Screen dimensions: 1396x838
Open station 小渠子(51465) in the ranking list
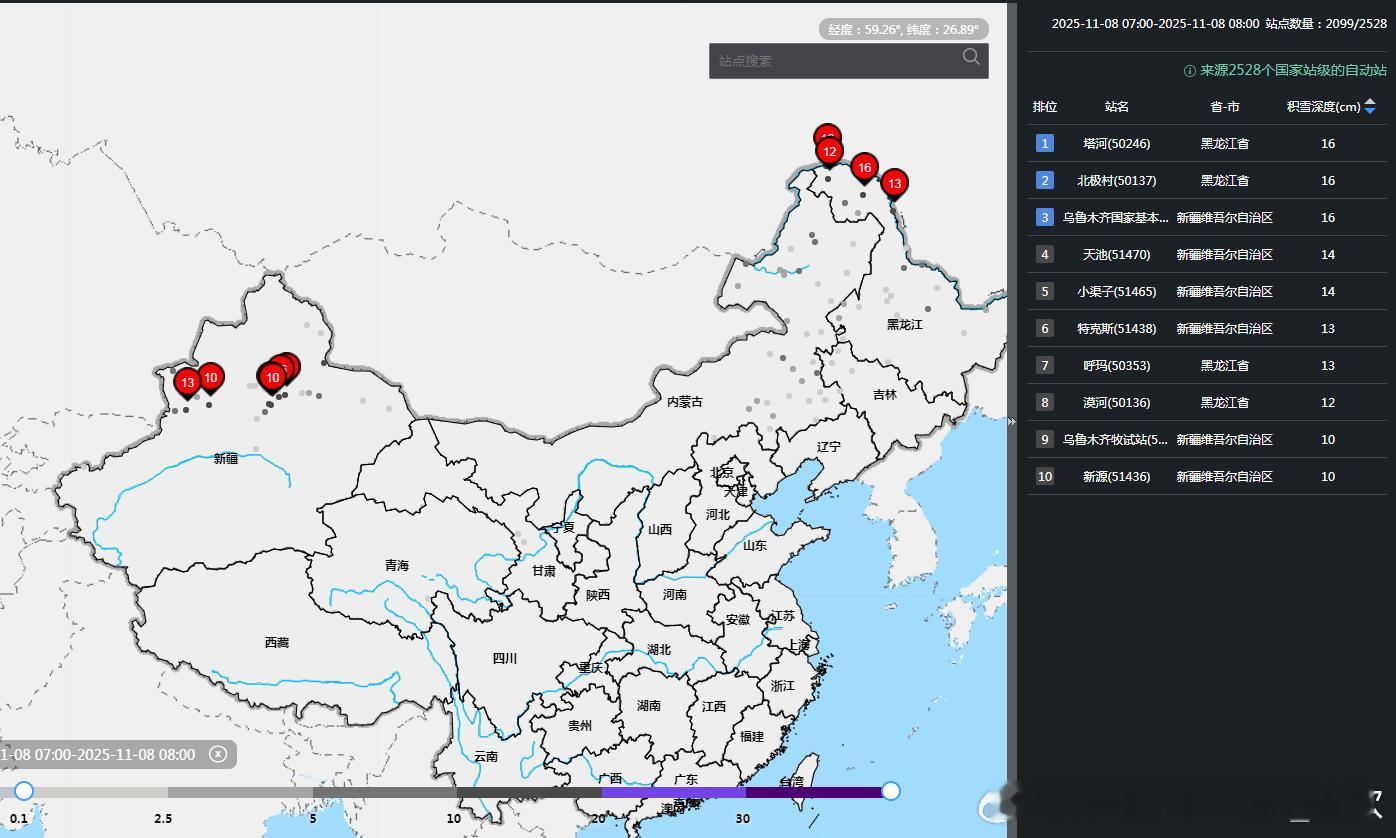point(1117,292)
